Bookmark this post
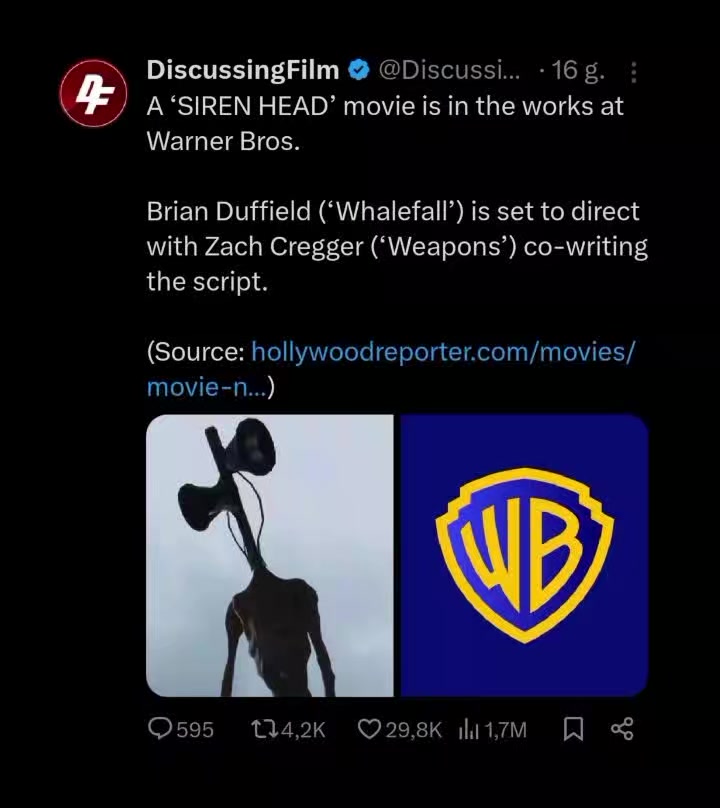Viewport: 720px width, 808px height. 573,730
